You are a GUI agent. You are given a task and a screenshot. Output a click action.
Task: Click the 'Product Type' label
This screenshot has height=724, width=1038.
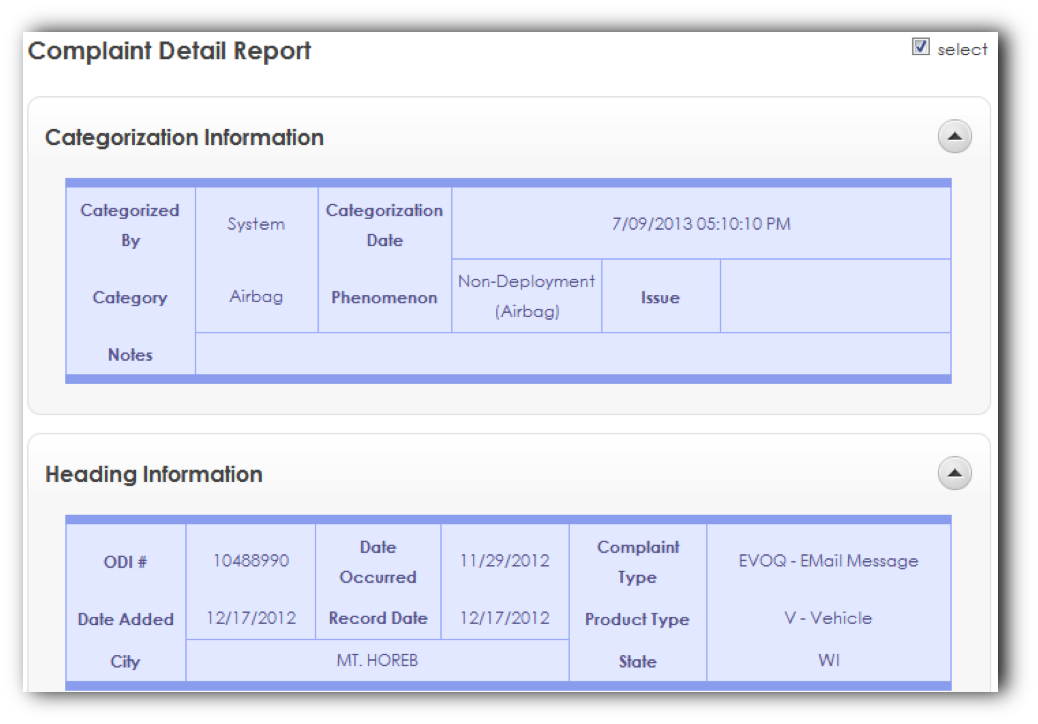pyautogui.click(x=637, y=619)
